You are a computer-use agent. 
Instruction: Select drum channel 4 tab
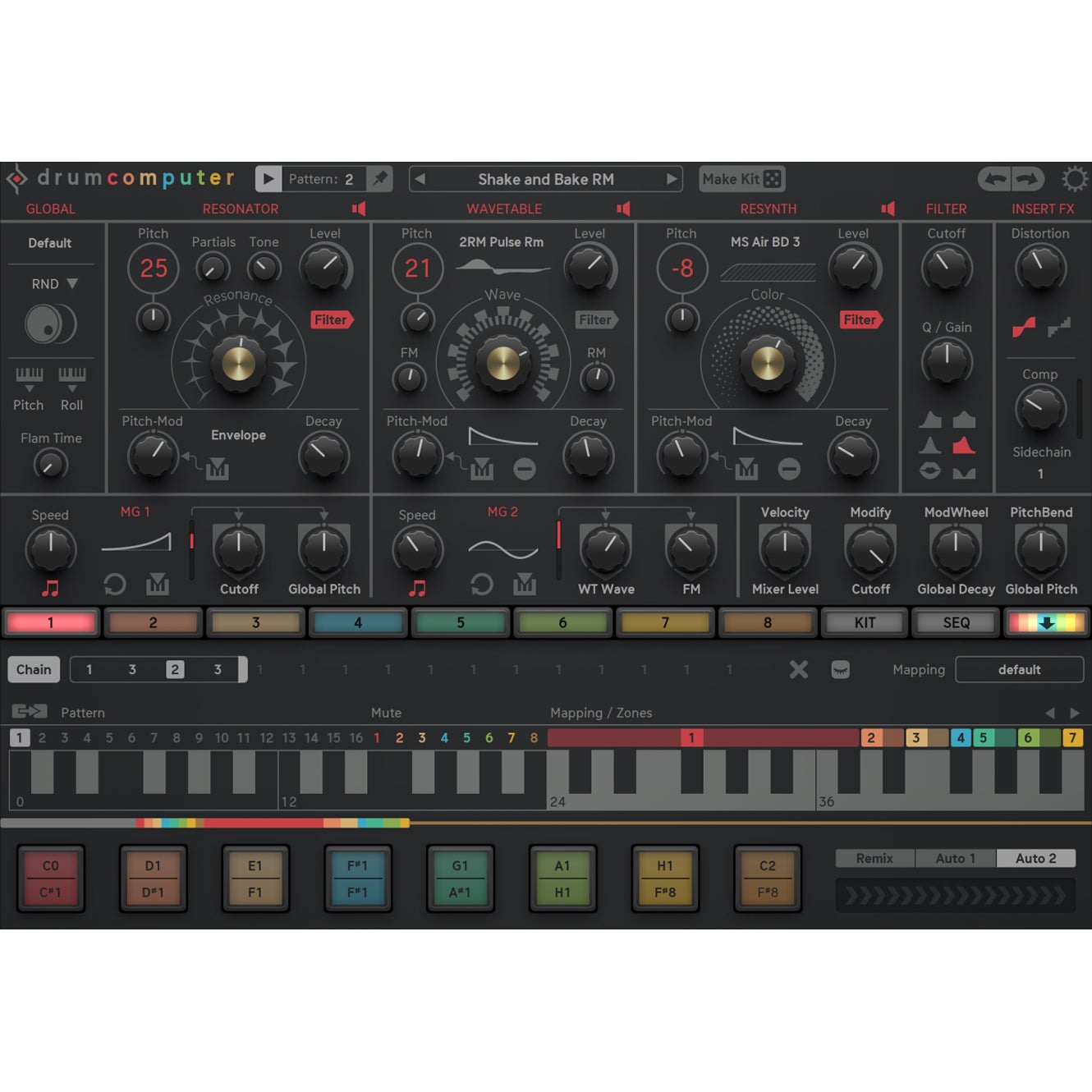click(x=358, y=622)
